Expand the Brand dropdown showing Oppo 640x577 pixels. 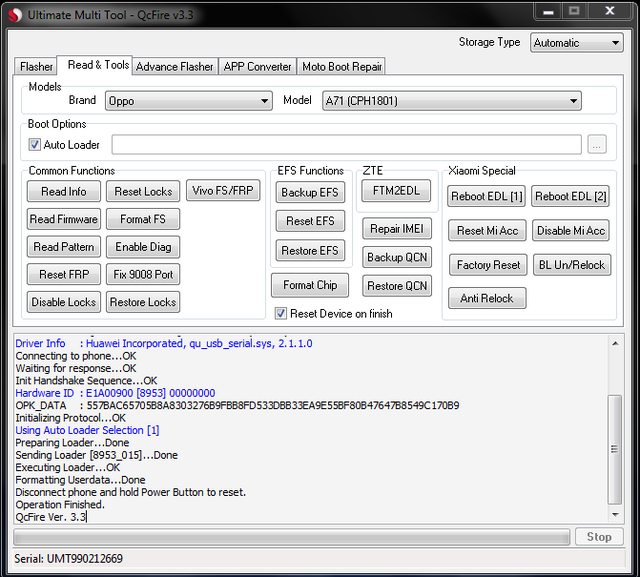[x=189, y=101]
